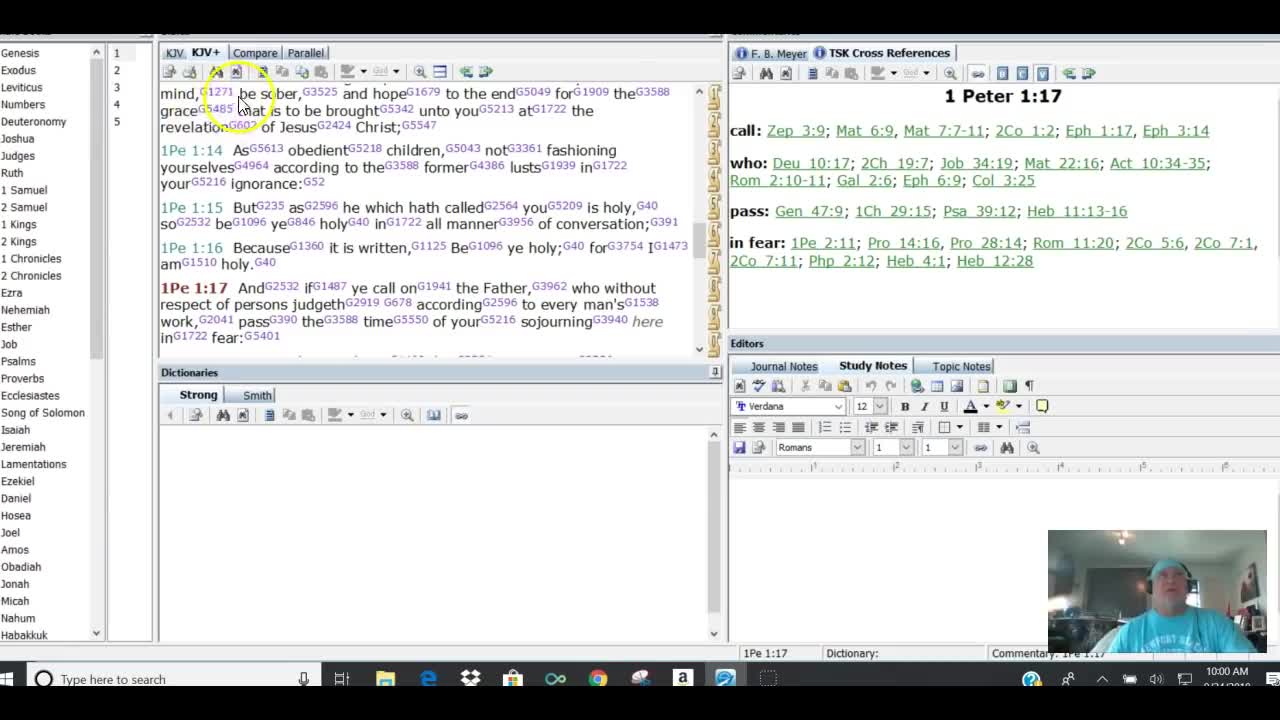The width and height of the screenshot is (1280, 720).
Task: Toggle book sync B button in Commentary
Action: click(1003, 73)
